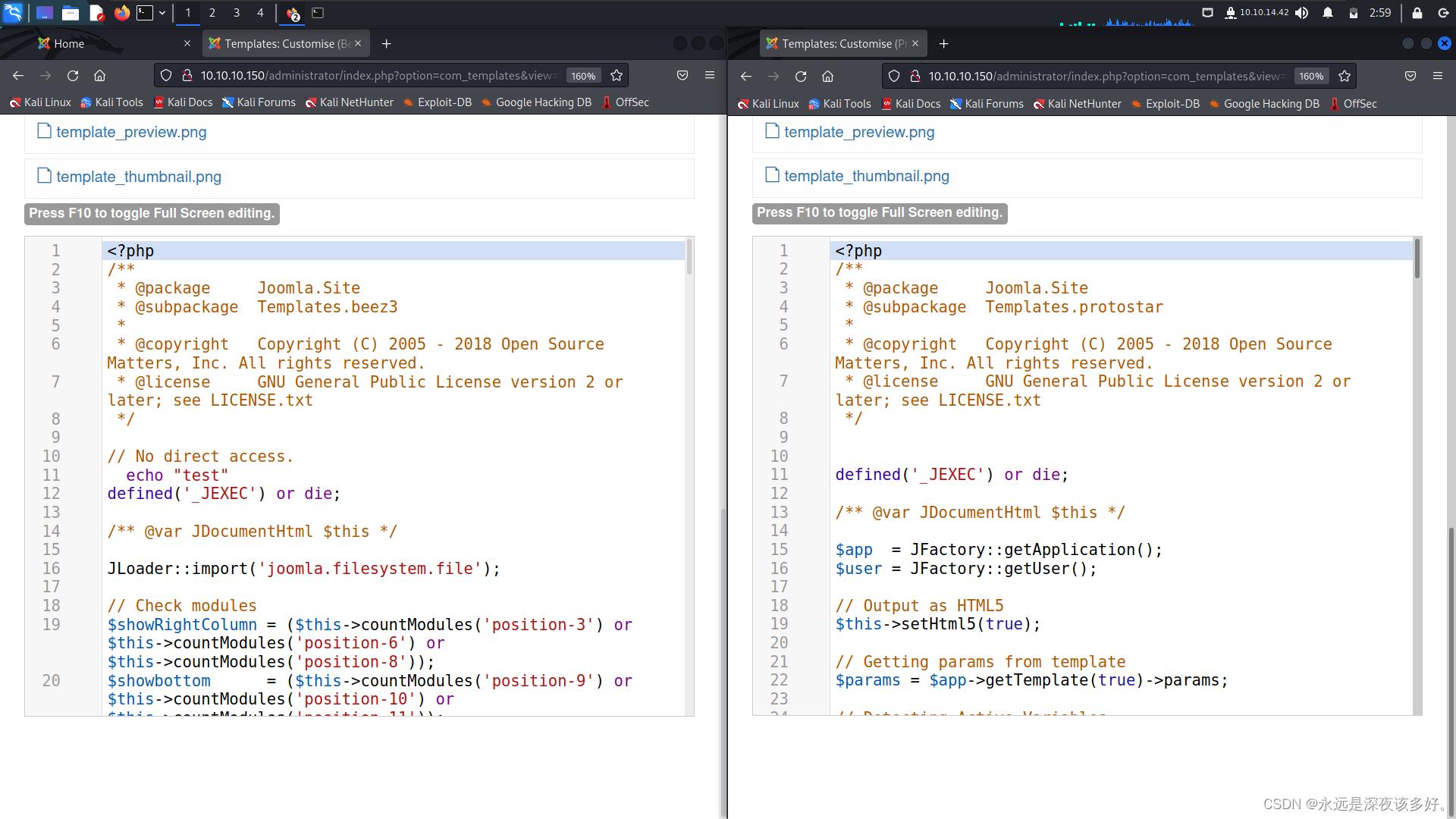
Task: Go back in the left Firefox window
Action: click(x=18, y=76)
